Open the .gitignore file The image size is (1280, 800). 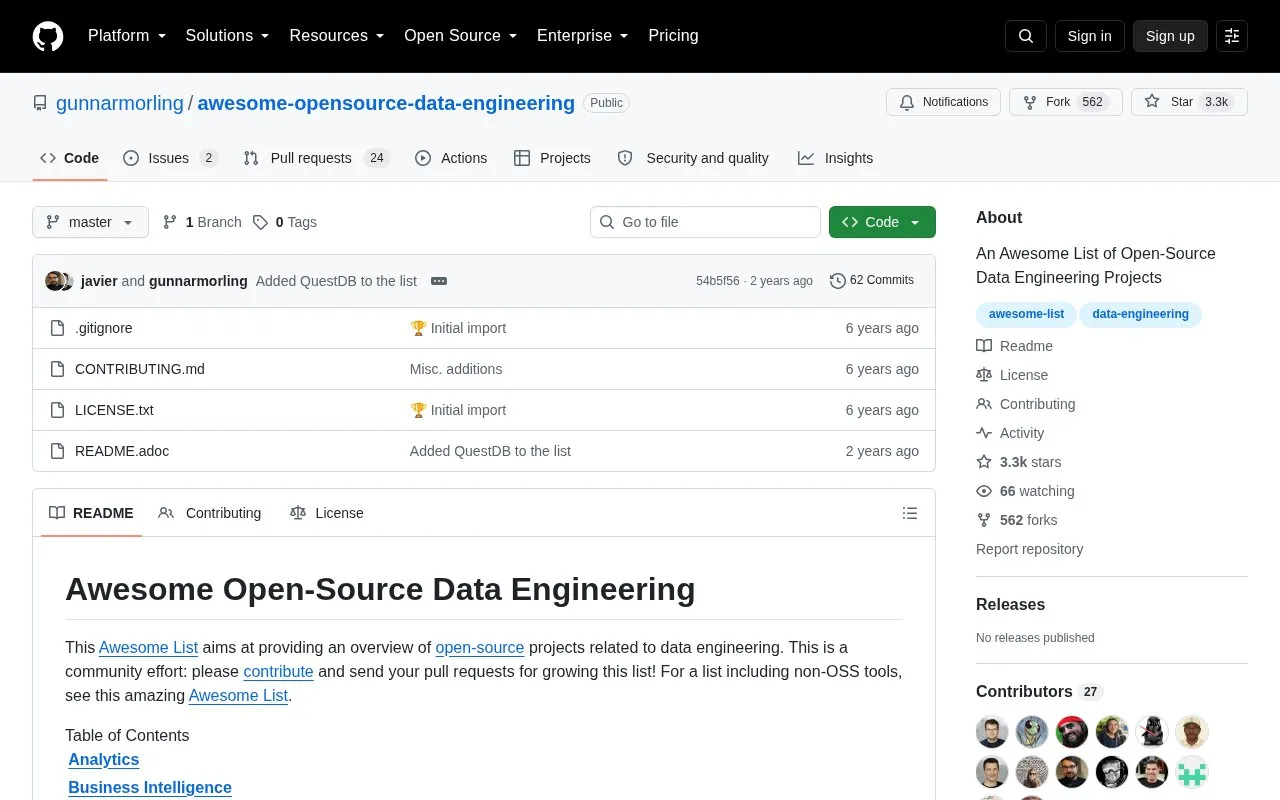104,328
